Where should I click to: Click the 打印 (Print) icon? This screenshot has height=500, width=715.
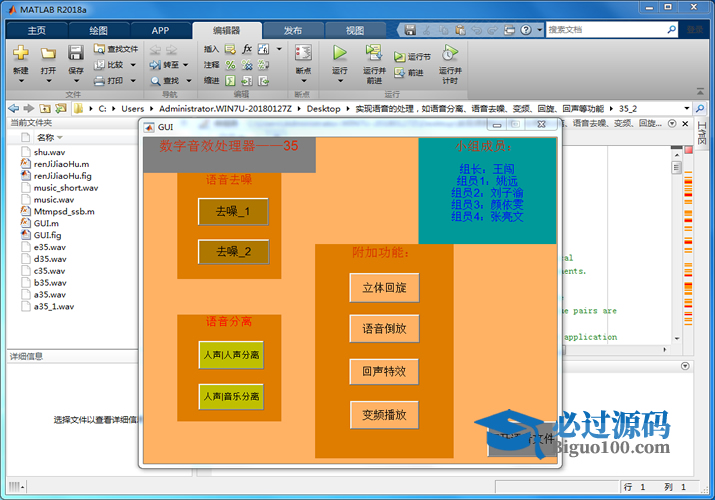[99, 81]
